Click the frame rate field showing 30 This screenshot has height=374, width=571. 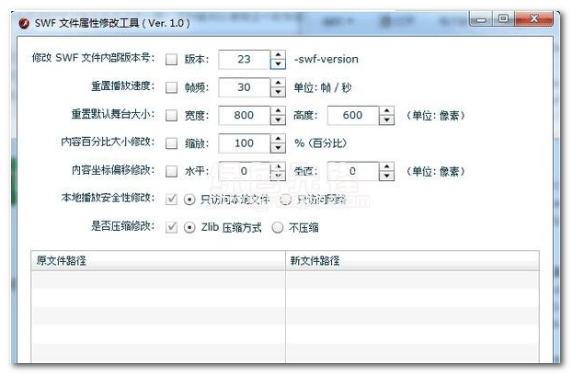[x=244, y=87]
